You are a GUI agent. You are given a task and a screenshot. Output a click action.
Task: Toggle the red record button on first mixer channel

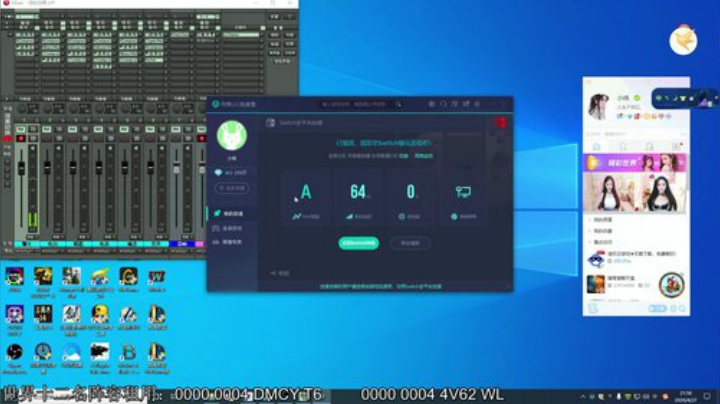click(x=21, y=138)
